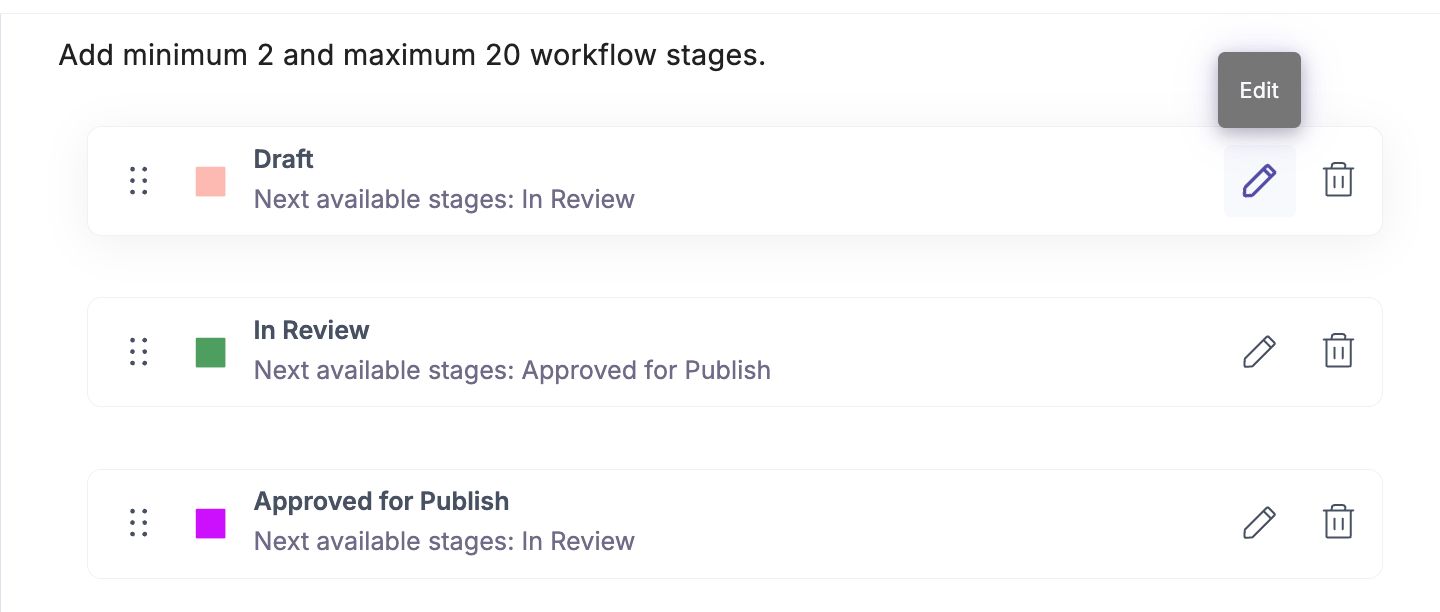Open the Approved for Publish stage row

[381, 500]
